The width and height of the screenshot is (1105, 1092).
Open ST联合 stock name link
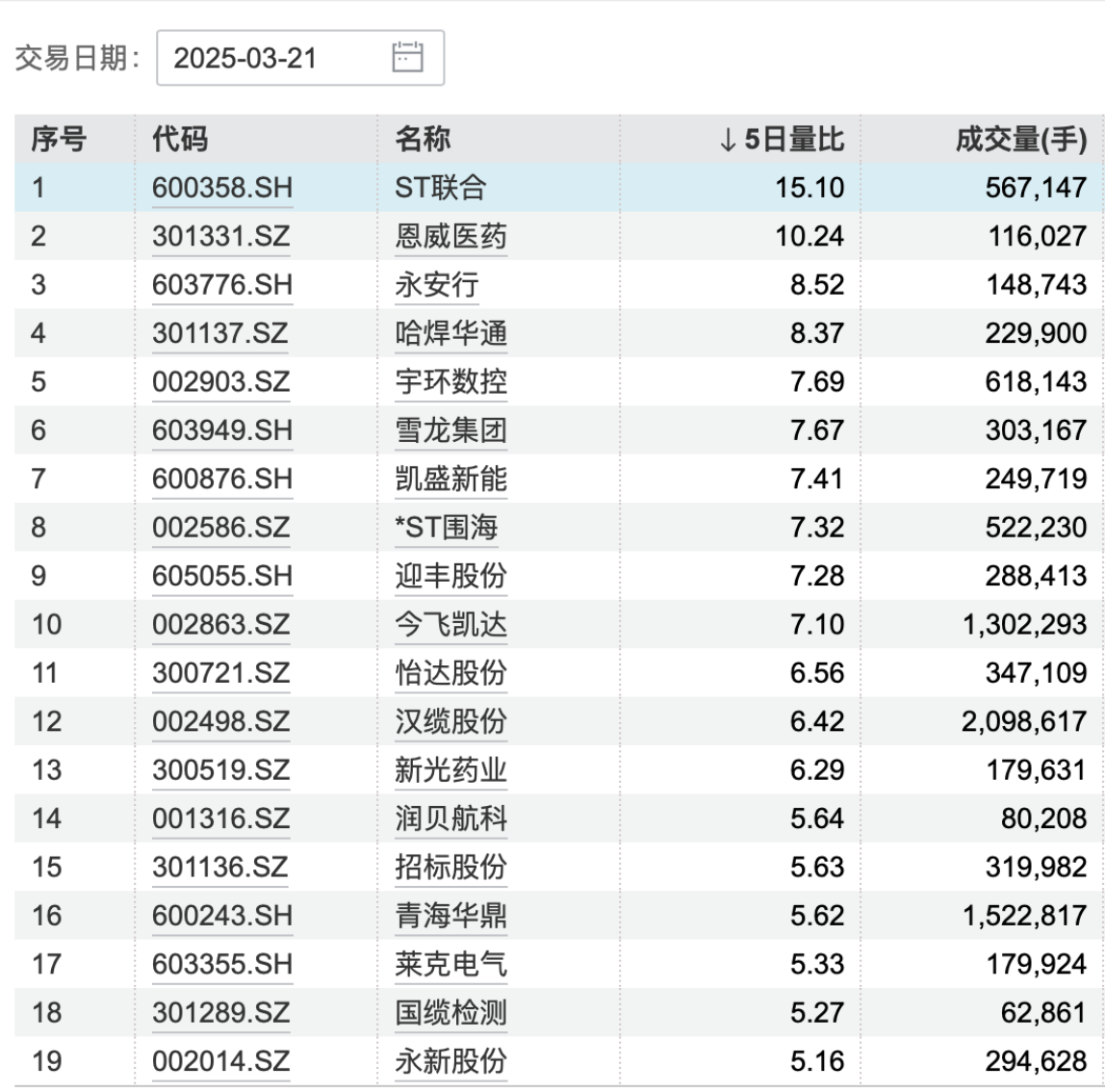point(440,188)
